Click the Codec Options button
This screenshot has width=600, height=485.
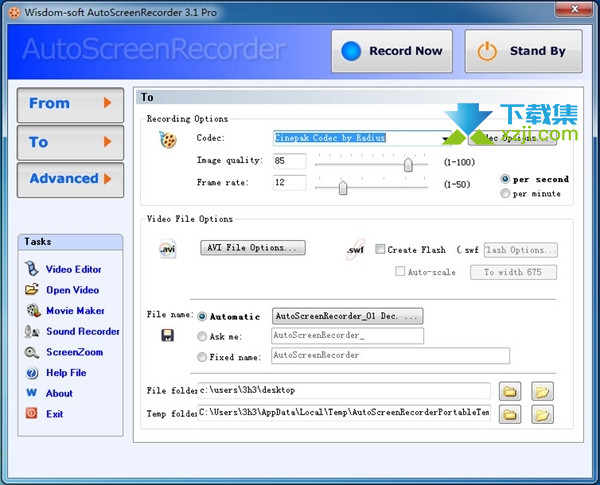[x=512, y=138]
